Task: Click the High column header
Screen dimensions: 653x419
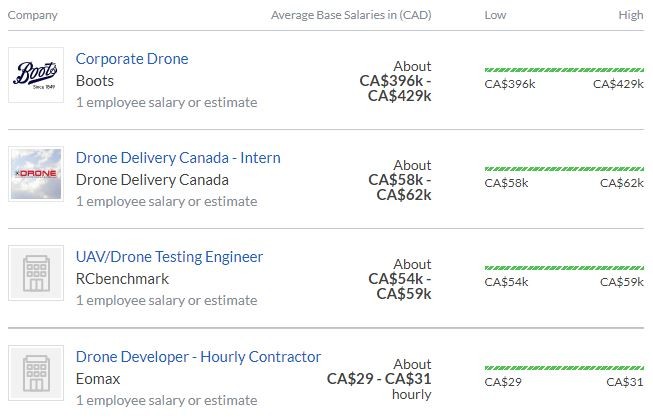Action: tap(631, 15)
